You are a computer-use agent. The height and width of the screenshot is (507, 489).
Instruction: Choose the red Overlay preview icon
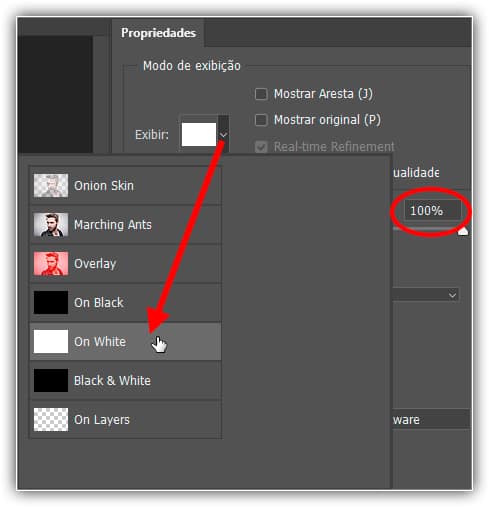coord(51,263)
